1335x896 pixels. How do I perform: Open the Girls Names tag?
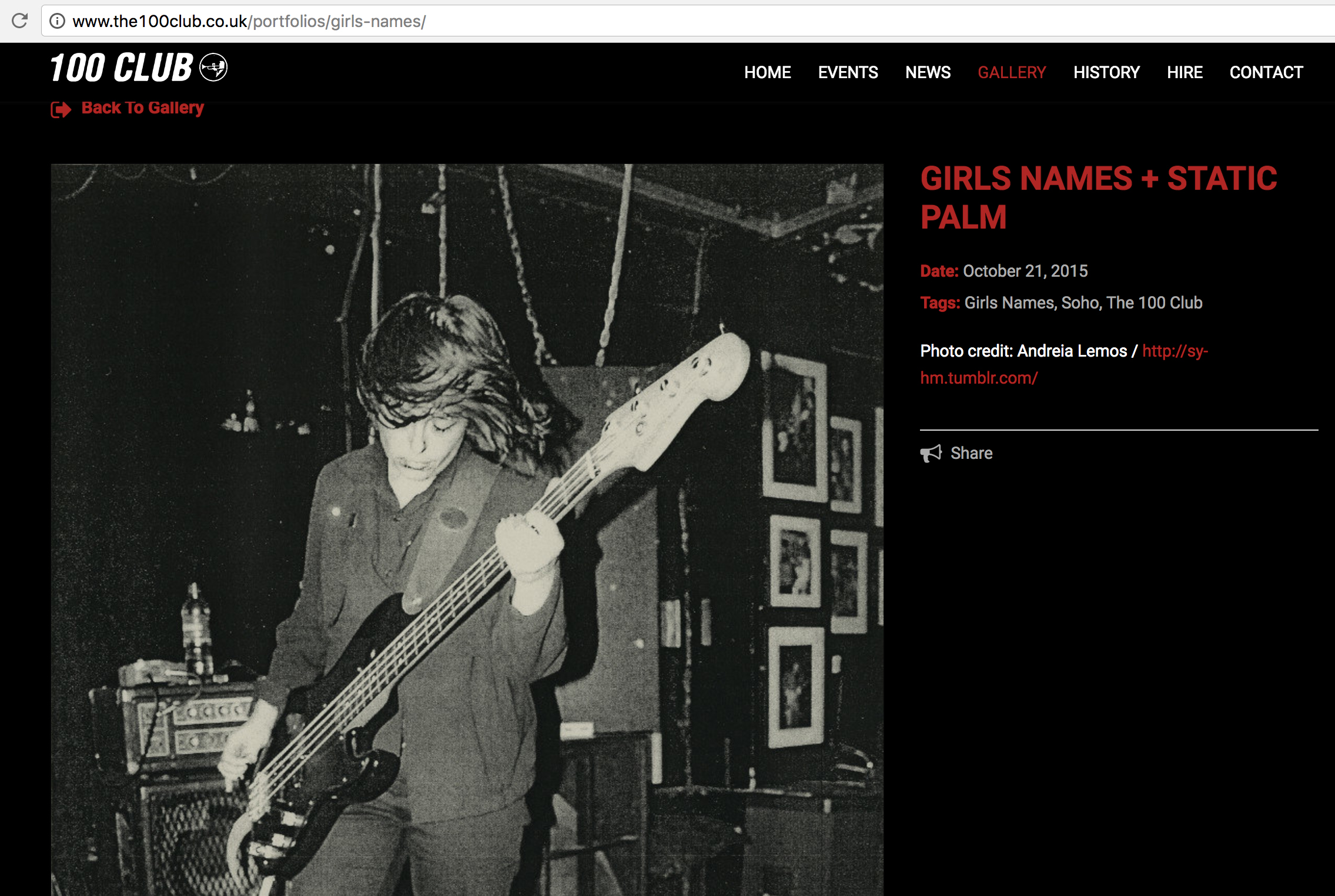pyautogui.click(x=1009, y=303)
